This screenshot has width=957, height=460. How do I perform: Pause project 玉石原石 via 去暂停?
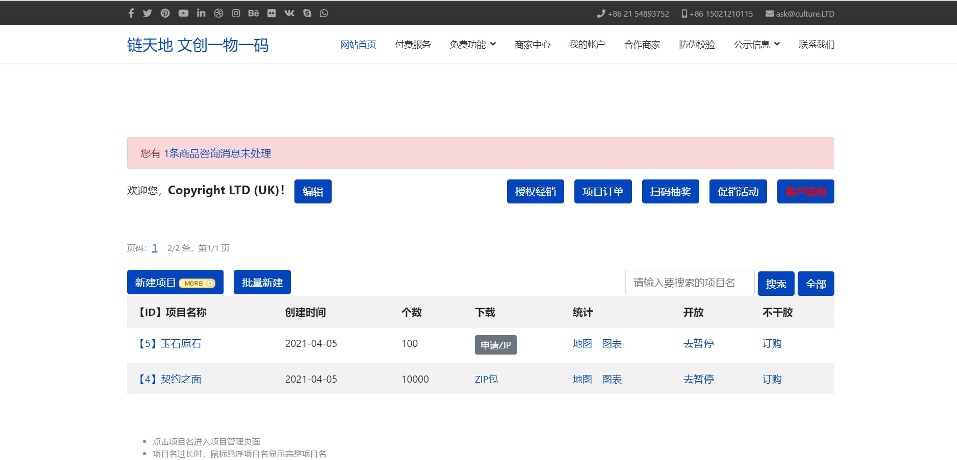(x=698, y=344)
